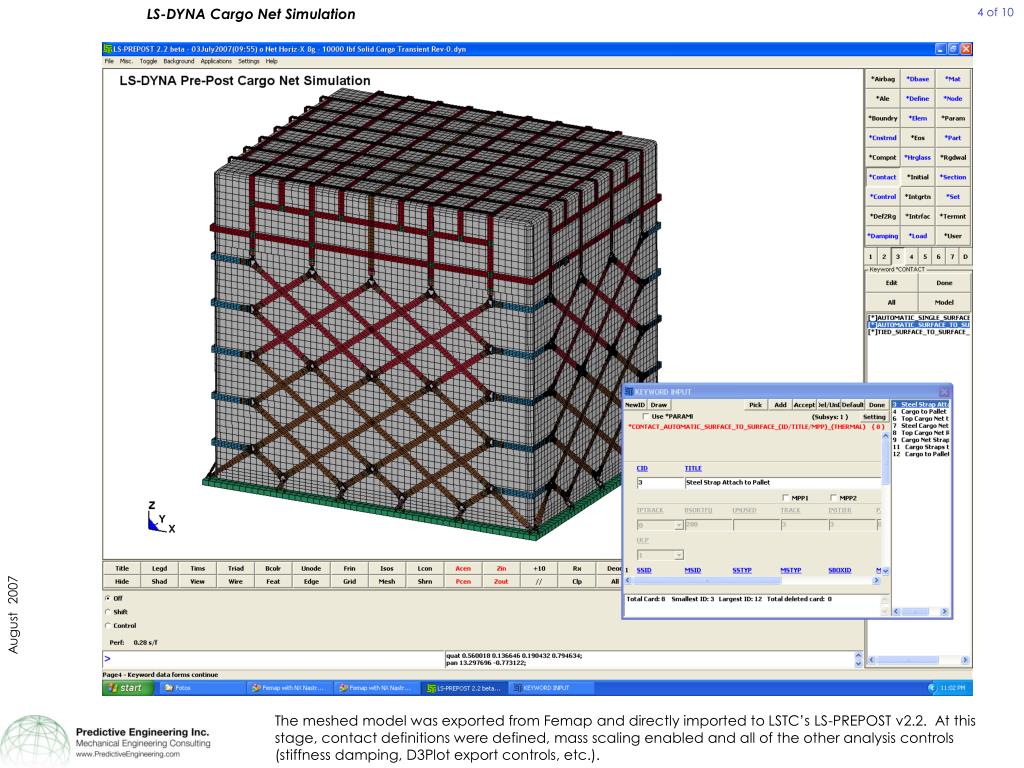
Task: Open the *Airbag keyword button
Action: (883, 79)
